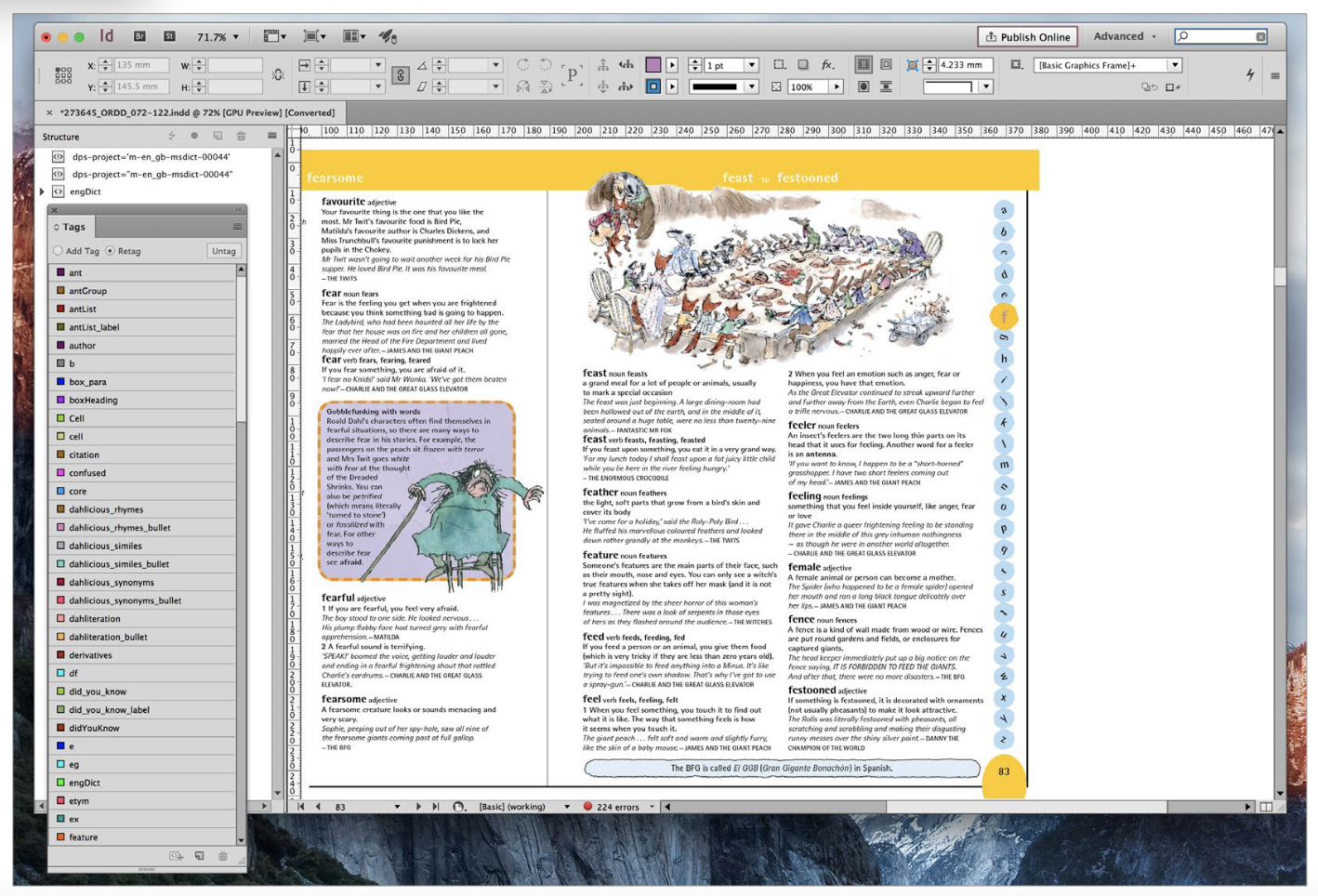Click the new tag icon at Tags panel bottom
Screen dimensions: 1318x896
(200, 856)
